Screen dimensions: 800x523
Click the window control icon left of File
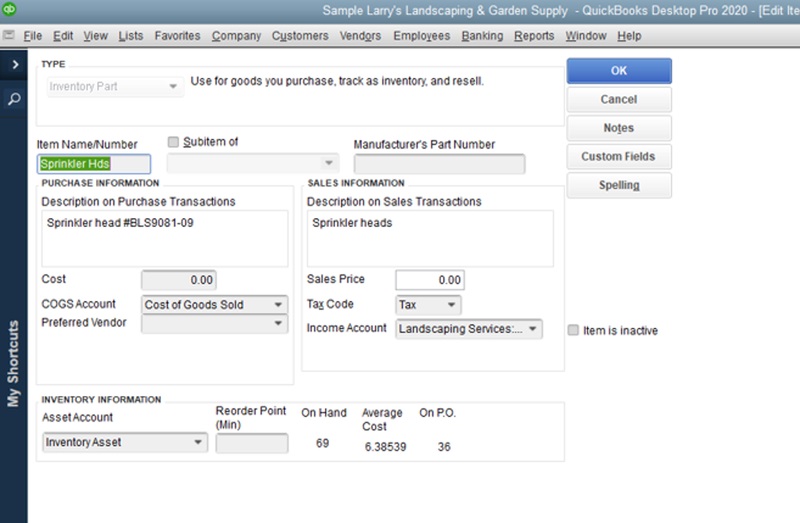tap(9, 36)
